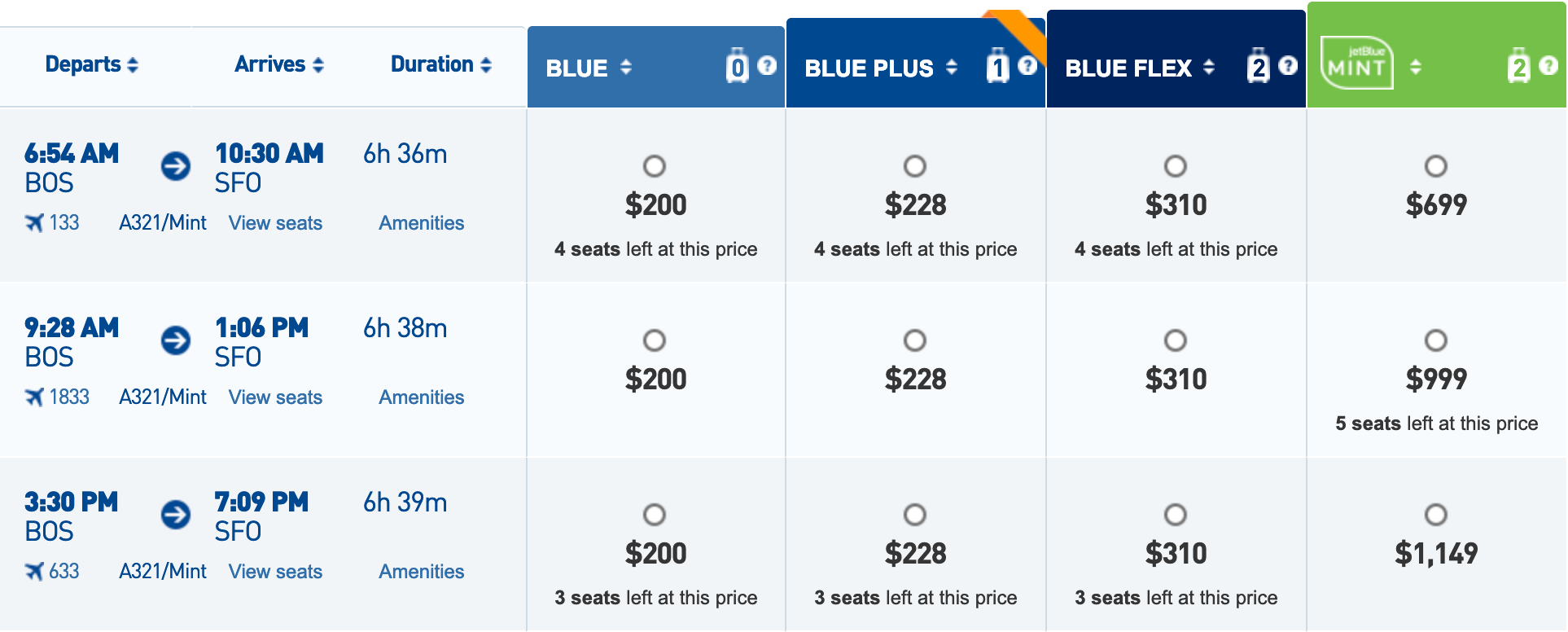Select the $999 Mint fare radio button
1568x632 pixels.
tap(1436, 340)
